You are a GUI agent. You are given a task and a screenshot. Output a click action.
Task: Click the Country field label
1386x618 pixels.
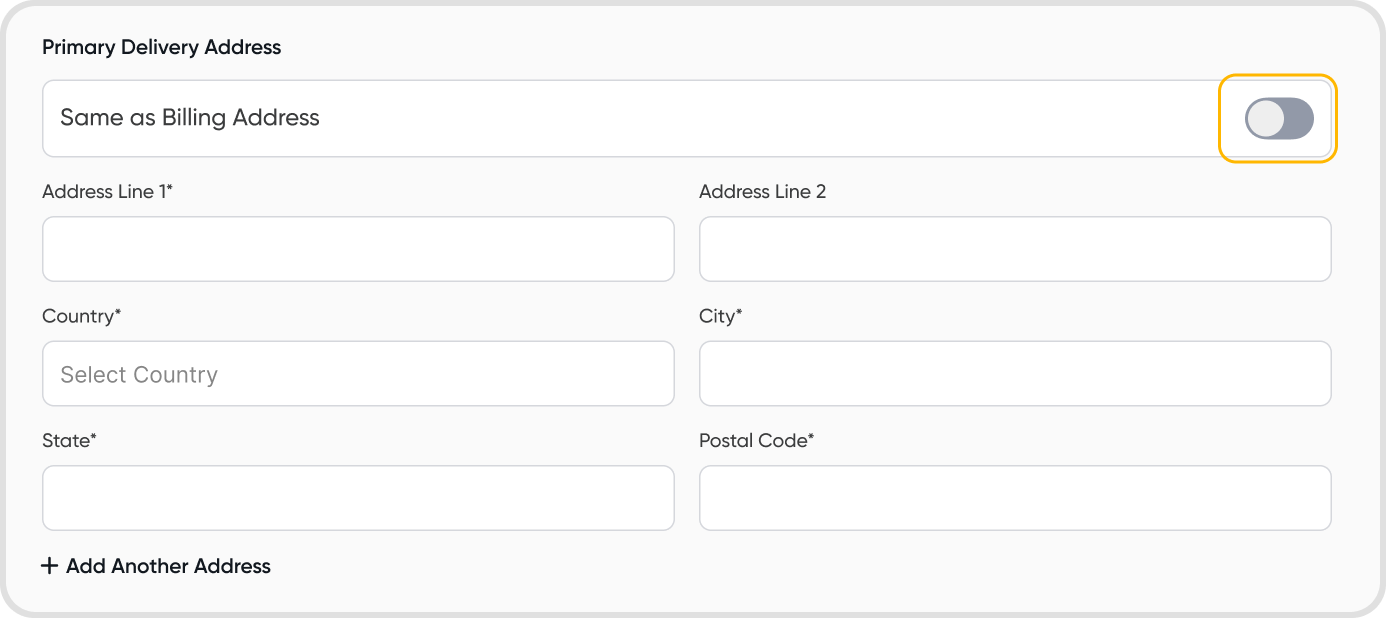click(x=81, y=316)
